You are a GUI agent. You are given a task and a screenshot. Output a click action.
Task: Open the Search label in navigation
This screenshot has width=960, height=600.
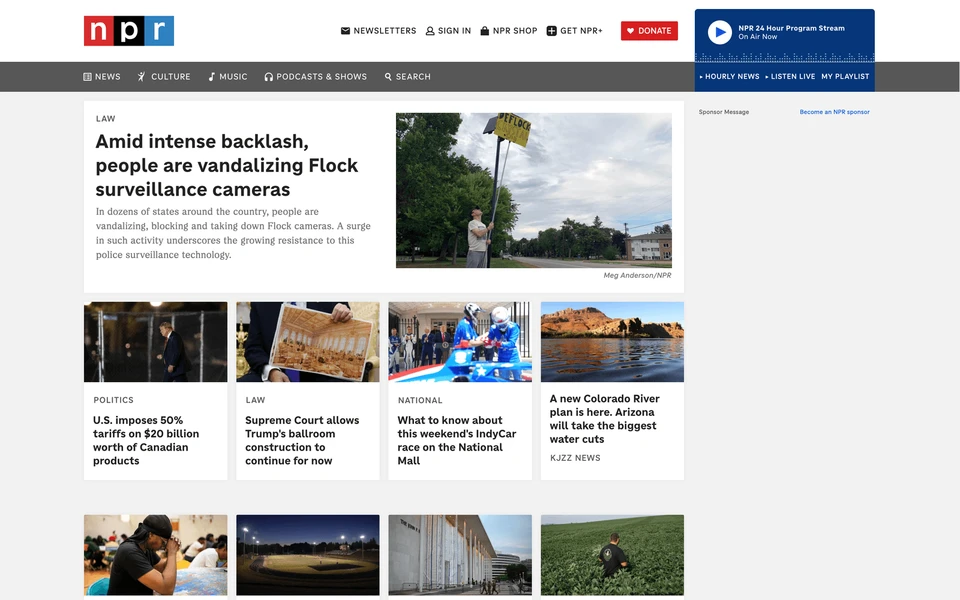pos(413,77)
